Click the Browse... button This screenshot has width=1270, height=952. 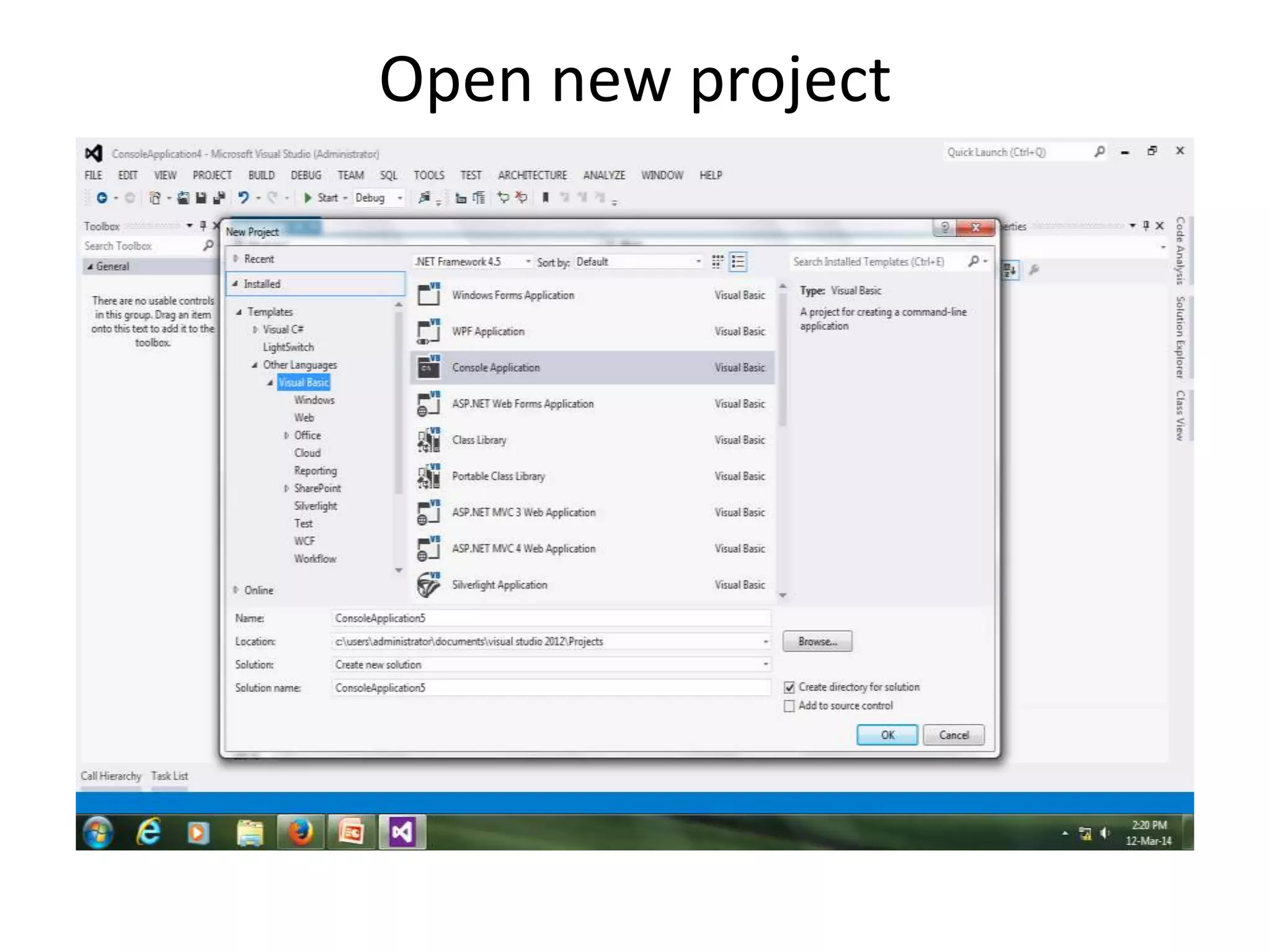(x=817, y=641)
